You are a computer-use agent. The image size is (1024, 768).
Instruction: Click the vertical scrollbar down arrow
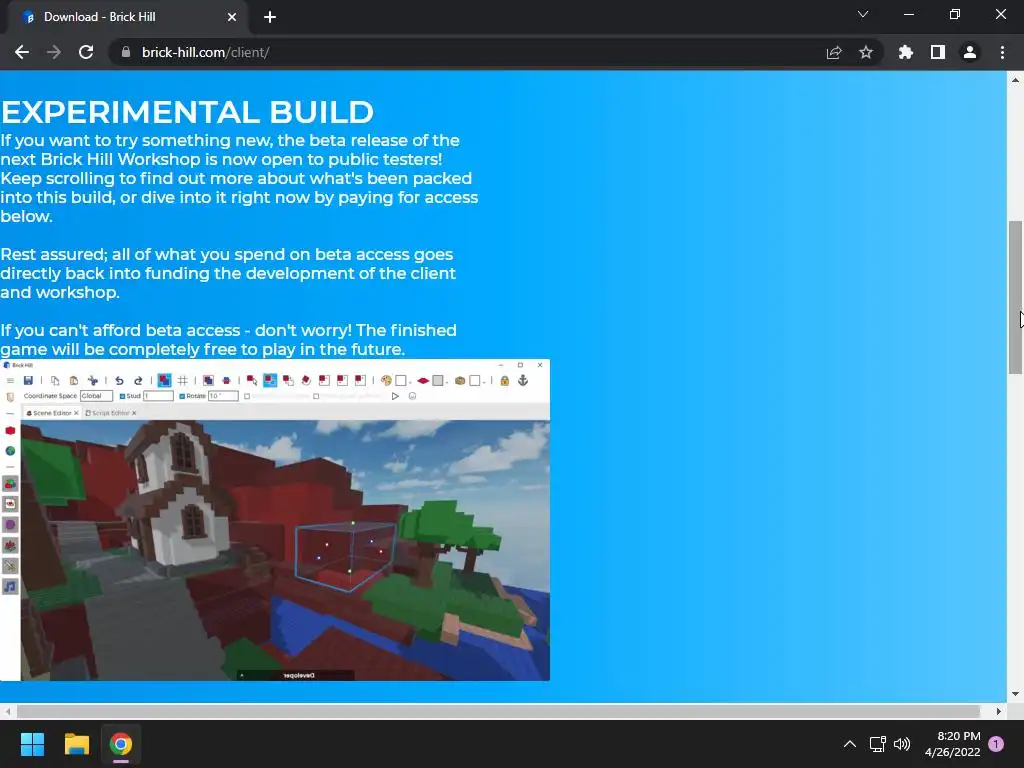click(x=1015, y=694)
